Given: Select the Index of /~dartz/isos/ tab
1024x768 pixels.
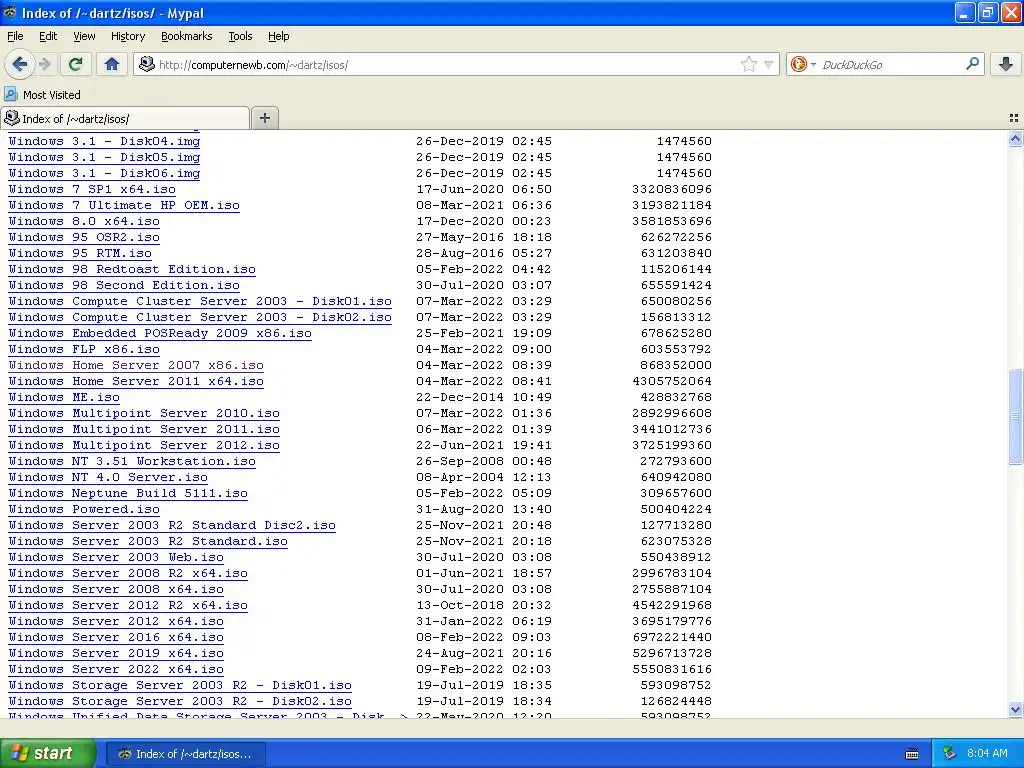Looking at the screenshot, I should 125,118.
